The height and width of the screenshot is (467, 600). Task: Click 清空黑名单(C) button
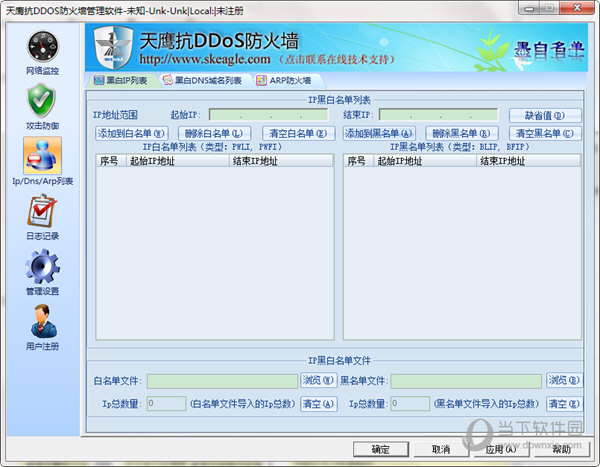(x=545, y=133)
